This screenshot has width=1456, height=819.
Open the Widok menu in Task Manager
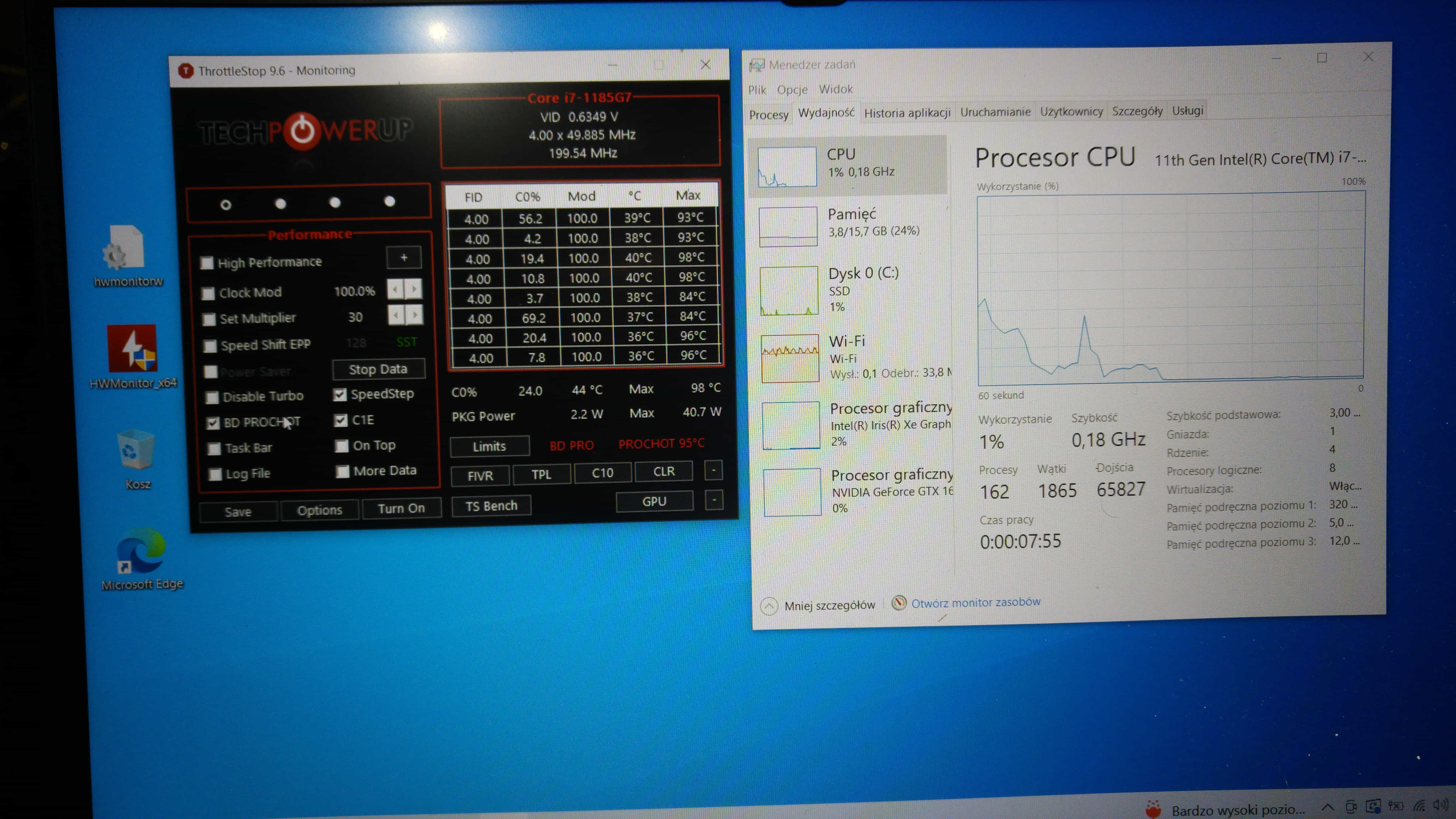coord(835,89)
